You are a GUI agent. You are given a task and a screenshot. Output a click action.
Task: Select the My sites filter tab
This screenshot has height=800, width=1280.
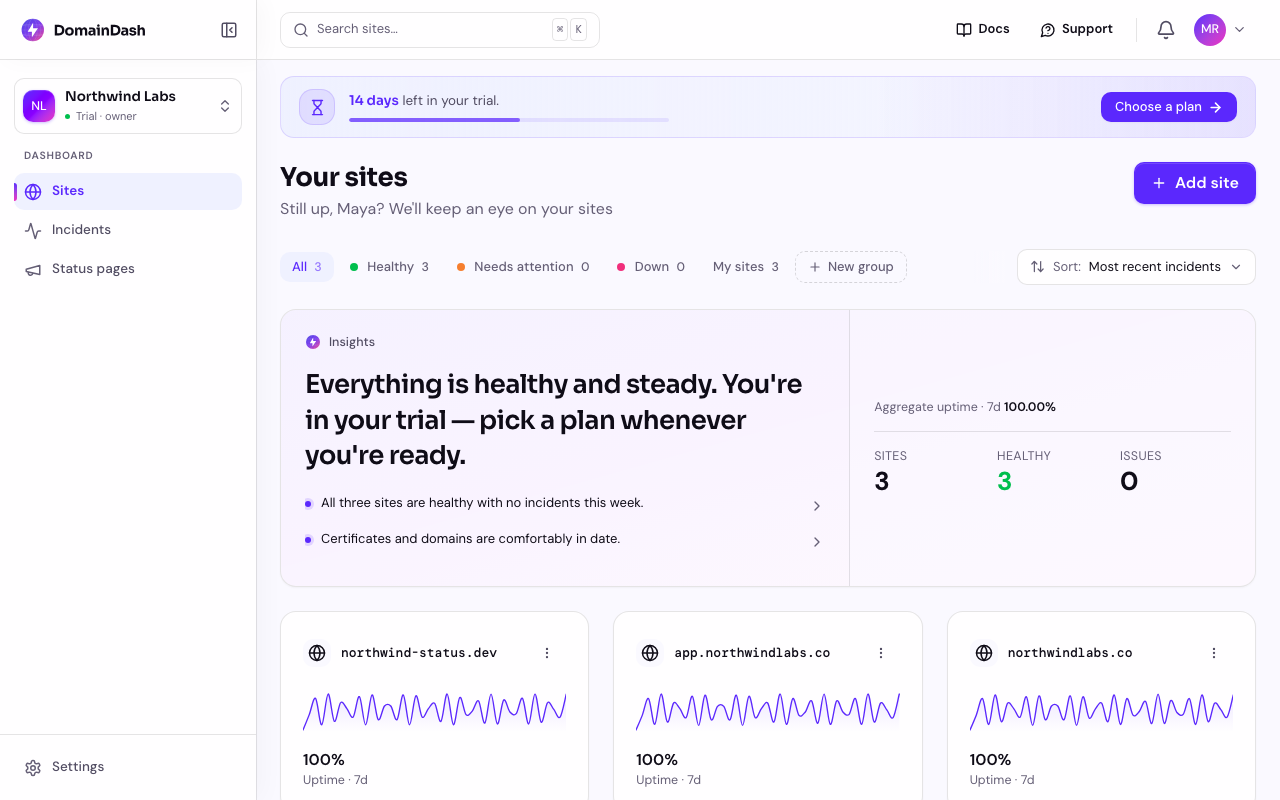pyautogui.click(x=746, y=267)
